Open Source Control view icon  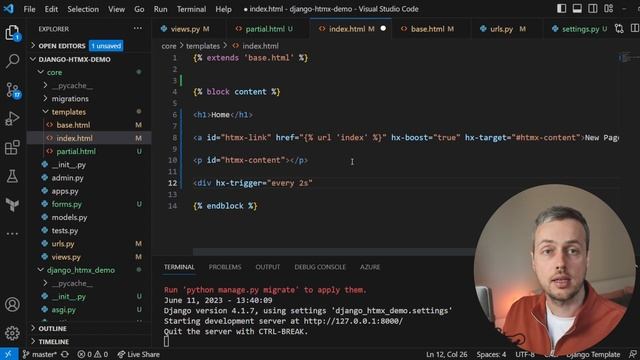[12, 90]
